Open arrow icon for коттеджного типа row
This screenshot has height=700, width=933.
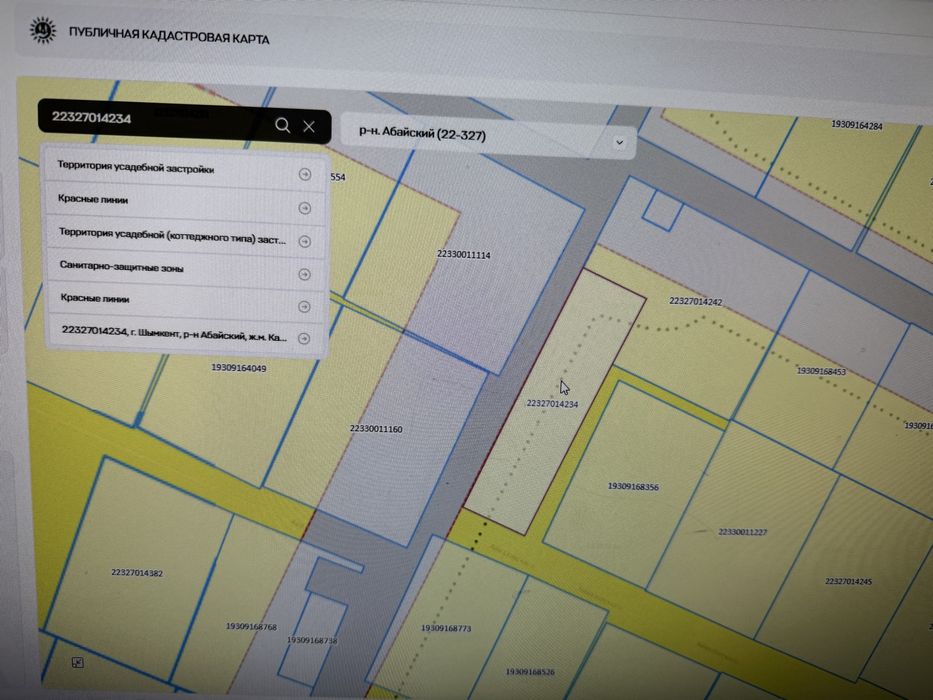pyautogui.click(x=305, y=241)
